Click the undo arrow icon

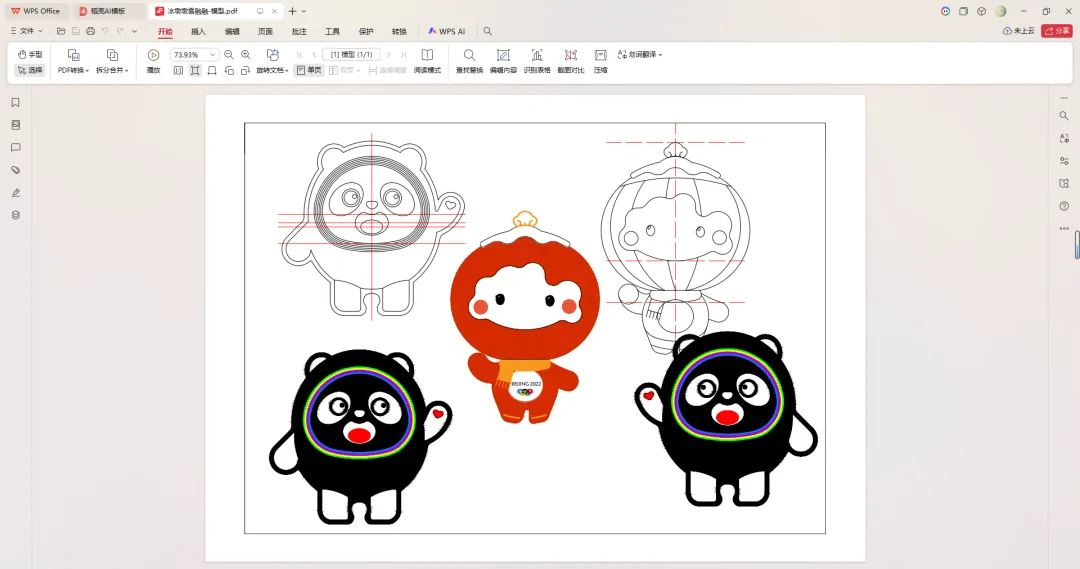(105, 31)
